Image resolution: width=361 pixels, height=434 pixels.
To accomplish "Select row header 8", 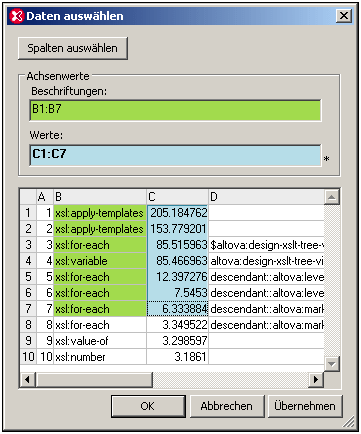I will coord(28,325).
